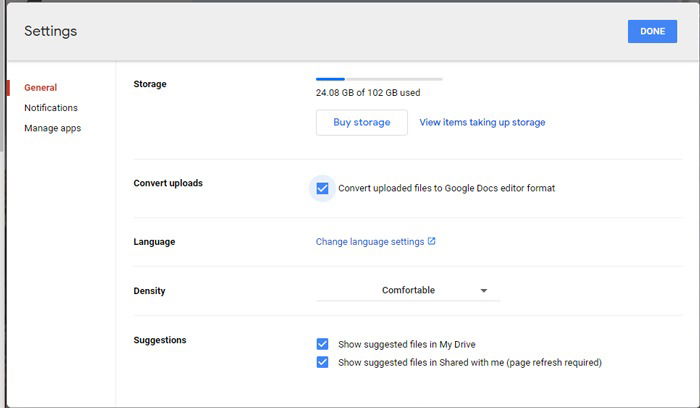Click the storage usage progress bar

point(379,79)
